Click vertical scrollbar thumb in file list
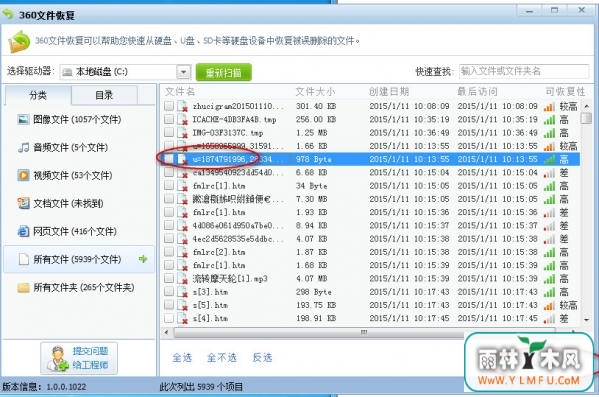Image resolution: width=599 pixels, height=397 pixels. point(586,118)
